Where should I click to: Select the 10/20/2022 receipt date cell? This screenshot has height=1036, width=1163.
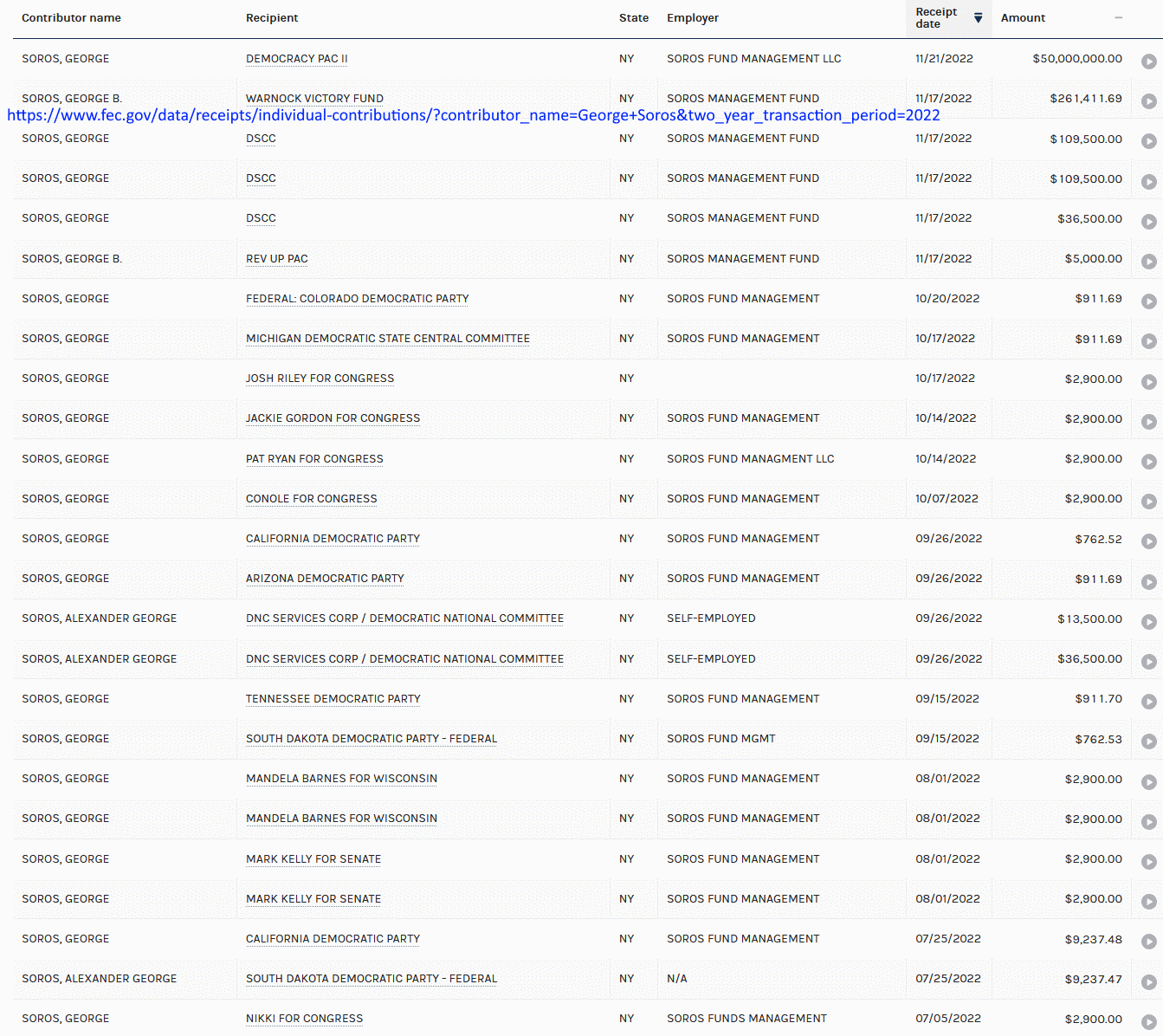pyautogui.click(x=947, y=299)
